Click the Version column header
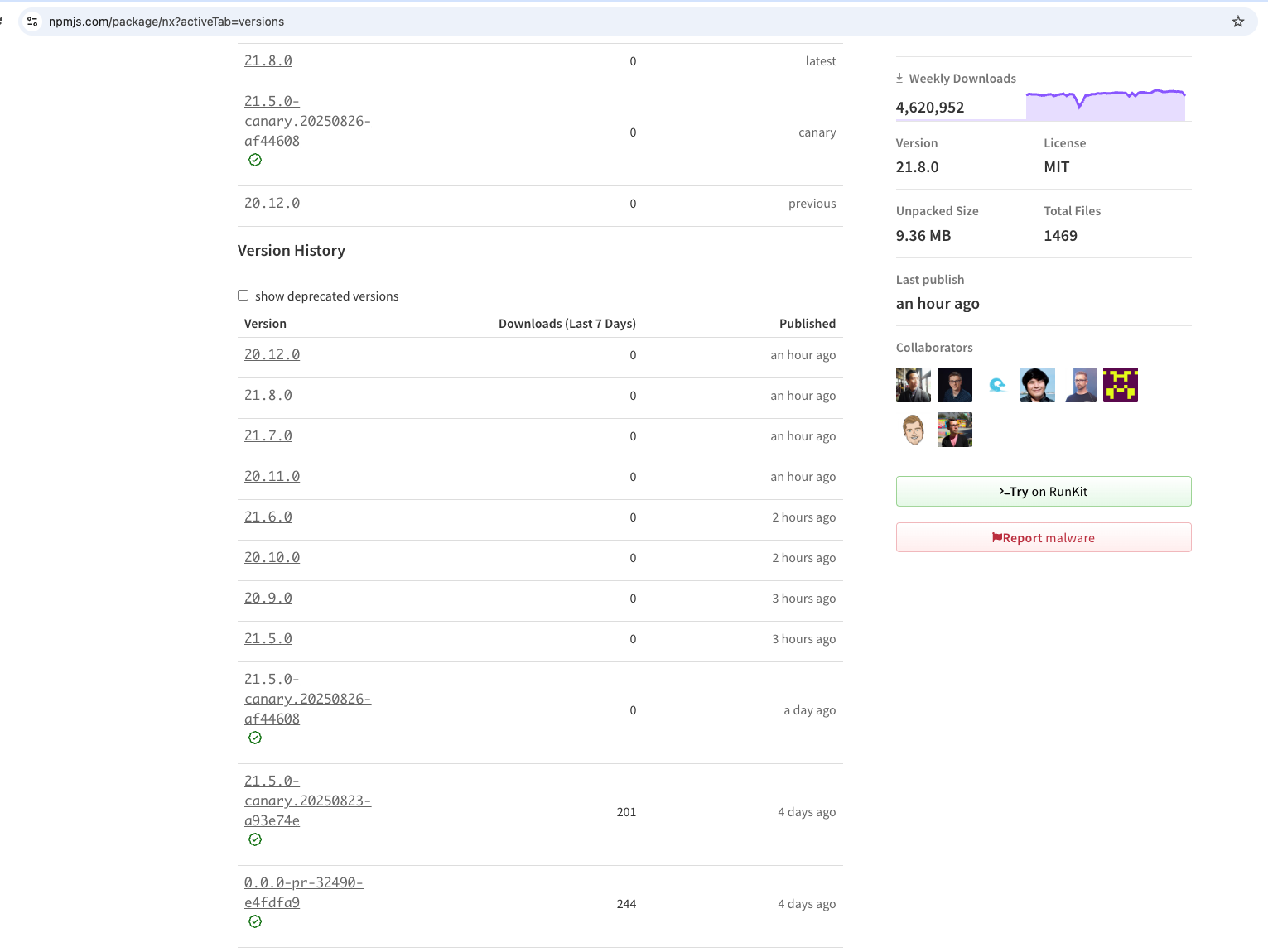The image size is (1268, 952). coord(265,324)
